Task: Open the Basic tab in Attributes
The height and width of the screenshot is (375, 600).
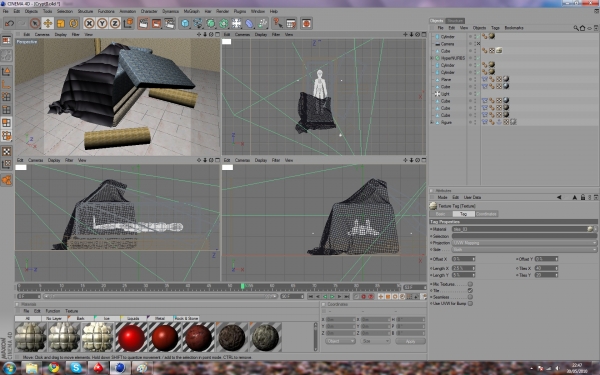Action: [x=441, y=214]
